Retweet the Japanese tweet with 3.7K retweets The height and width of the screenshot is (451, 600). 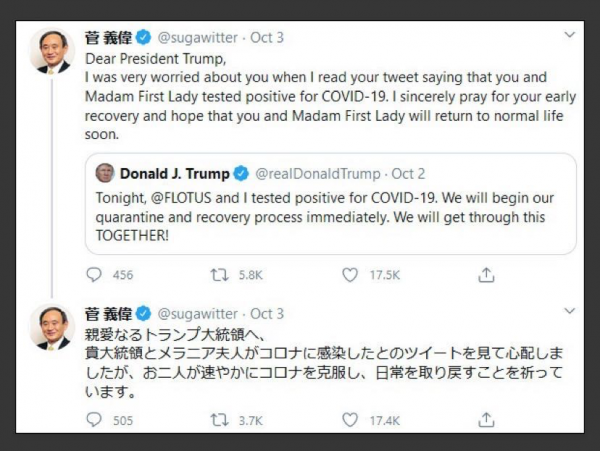221,420
